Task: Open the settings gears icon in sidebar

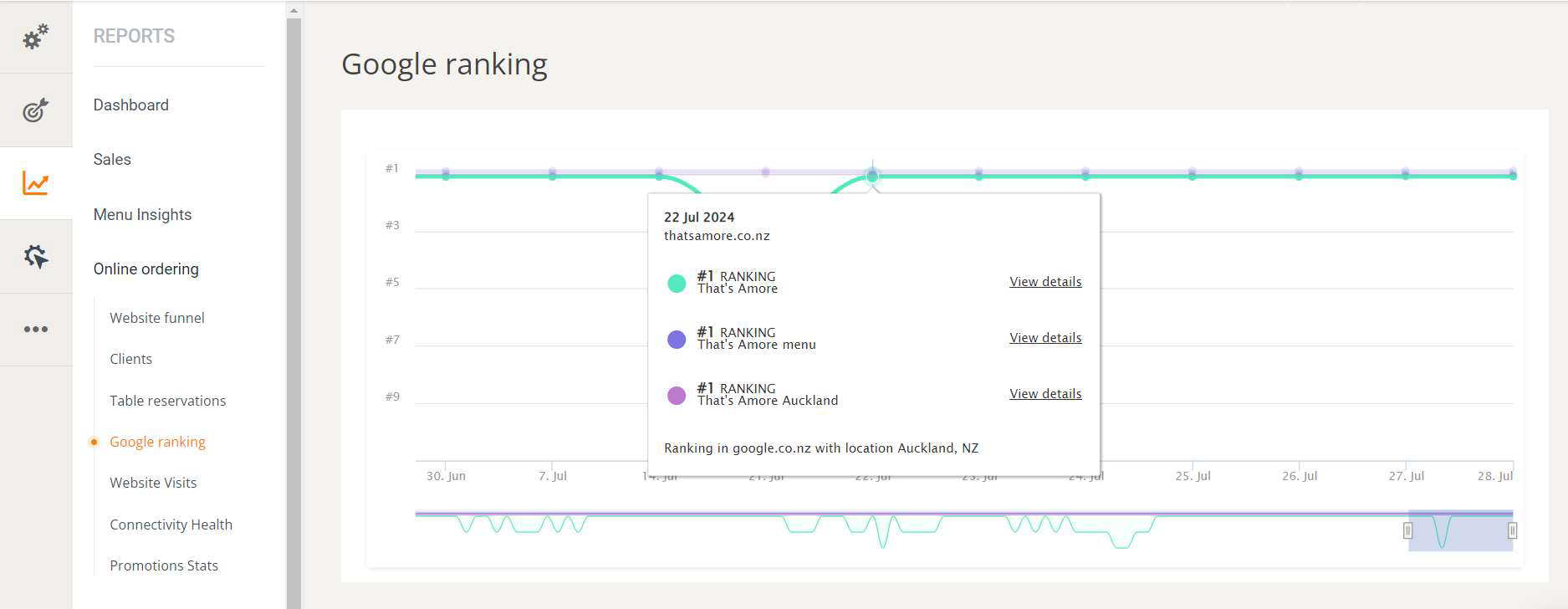Action: pyautogui.click(x=35, y=37)
